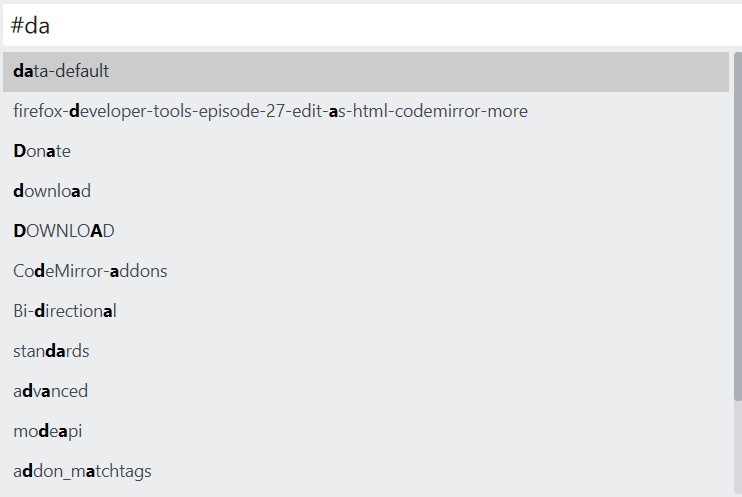Click the scrollbar track below the thumb
This screenshot has width=742, height=497.
738,449
